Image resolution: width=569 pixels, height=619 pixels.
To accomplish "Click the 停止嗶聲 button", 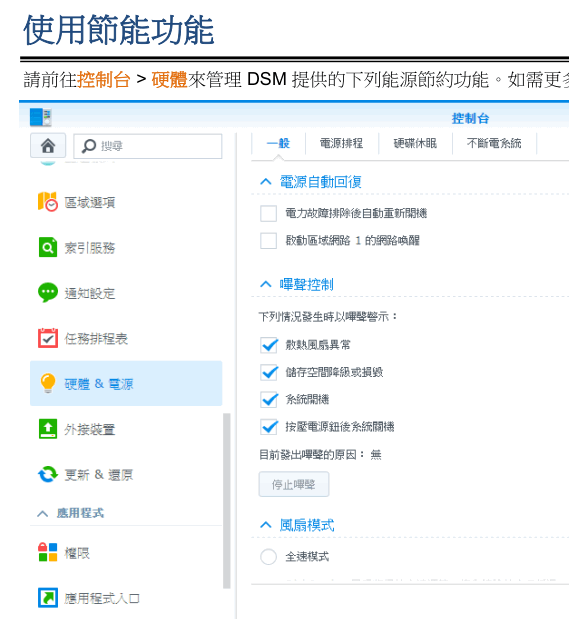I will [x=294, y=484].
